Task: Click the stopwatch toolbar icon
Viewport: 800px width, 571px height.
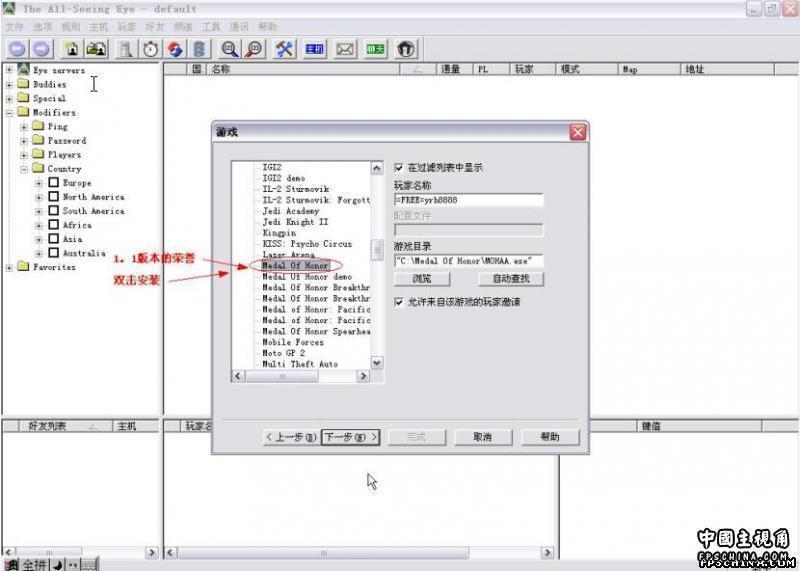Action: click(x=151, y=49)
